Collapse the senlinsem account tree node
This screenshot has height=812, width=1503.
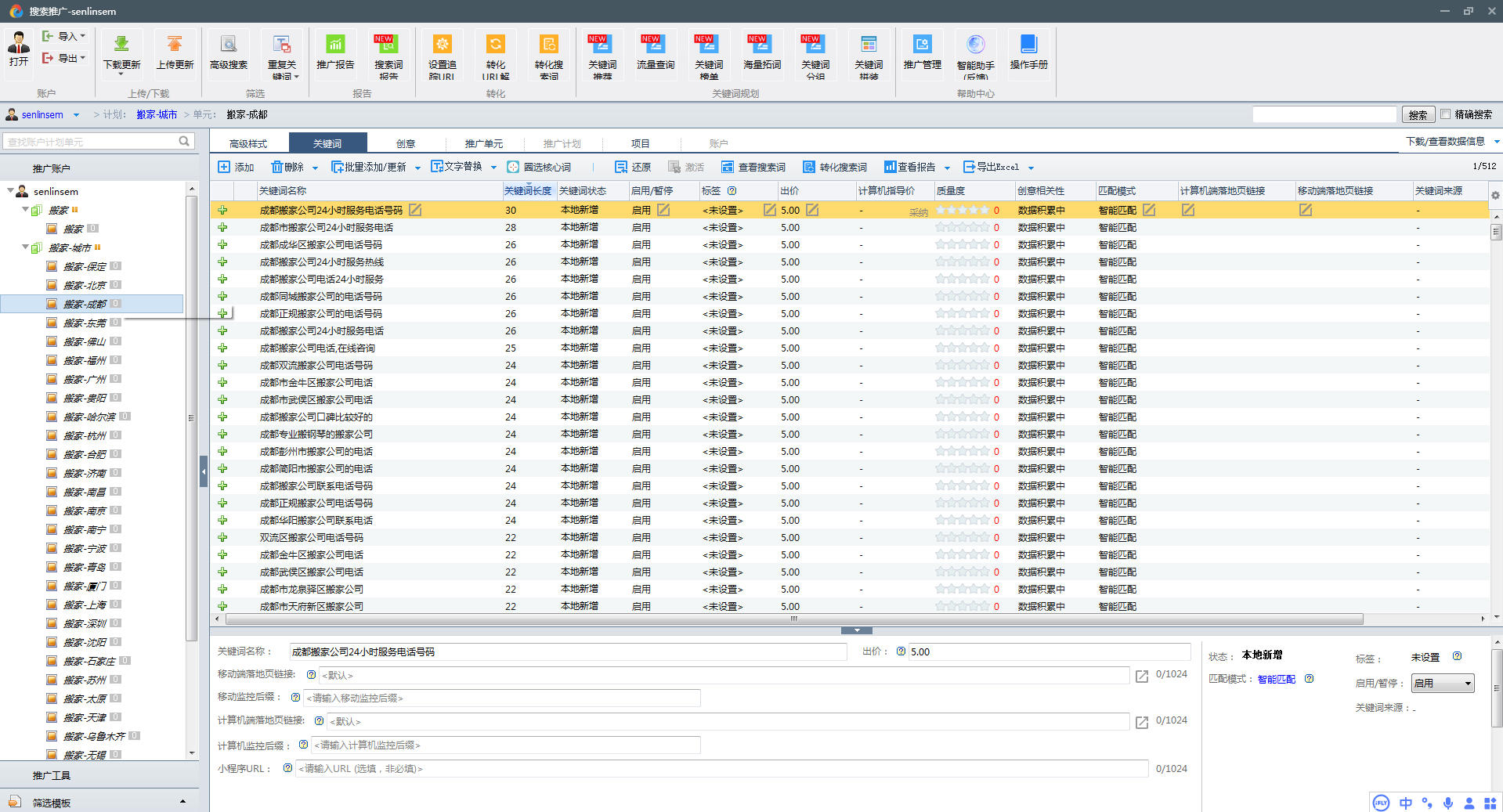pyautogui.click(x=10, y=191)
